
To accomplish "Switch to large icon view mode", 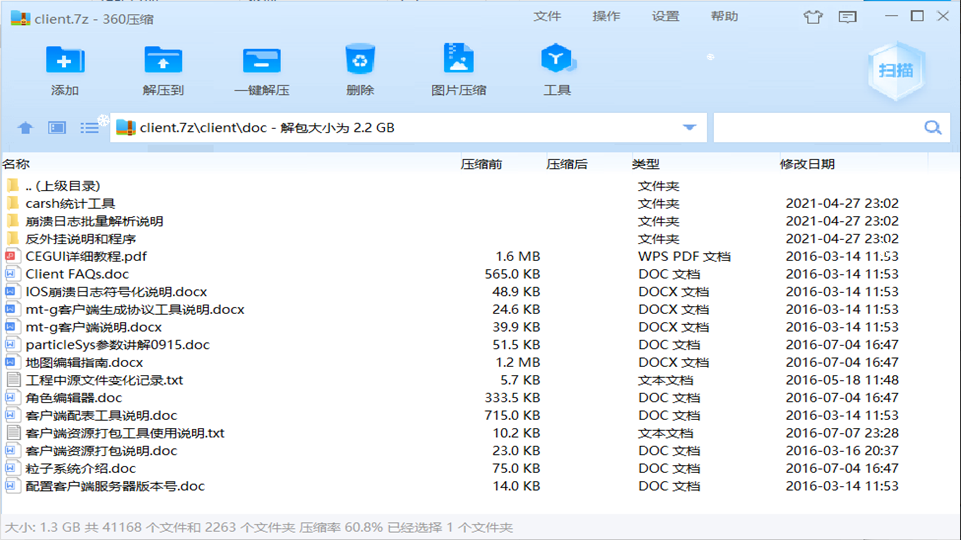I will coord(57,127).
